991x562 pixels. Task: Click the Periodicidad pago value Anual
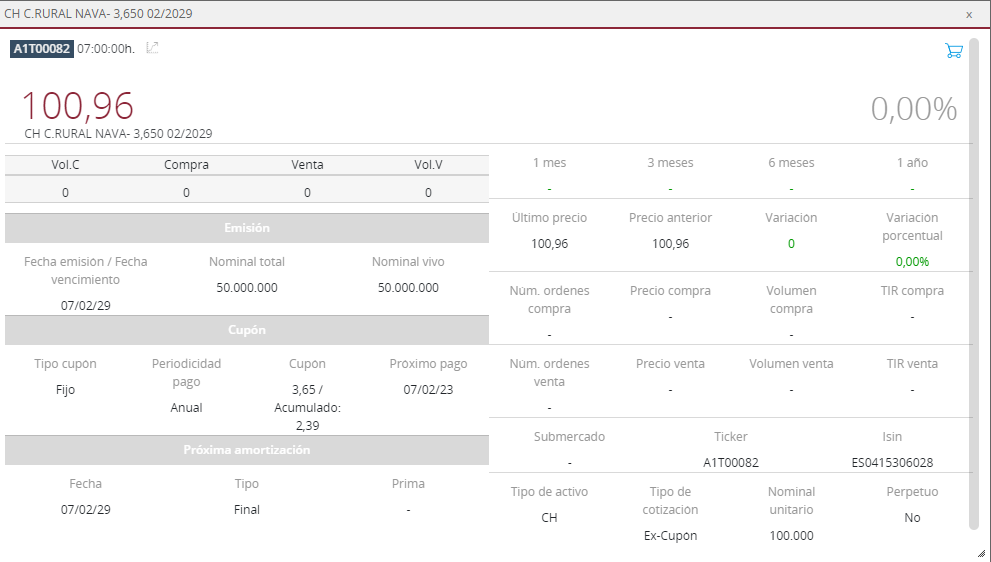[x=186, y=408]
